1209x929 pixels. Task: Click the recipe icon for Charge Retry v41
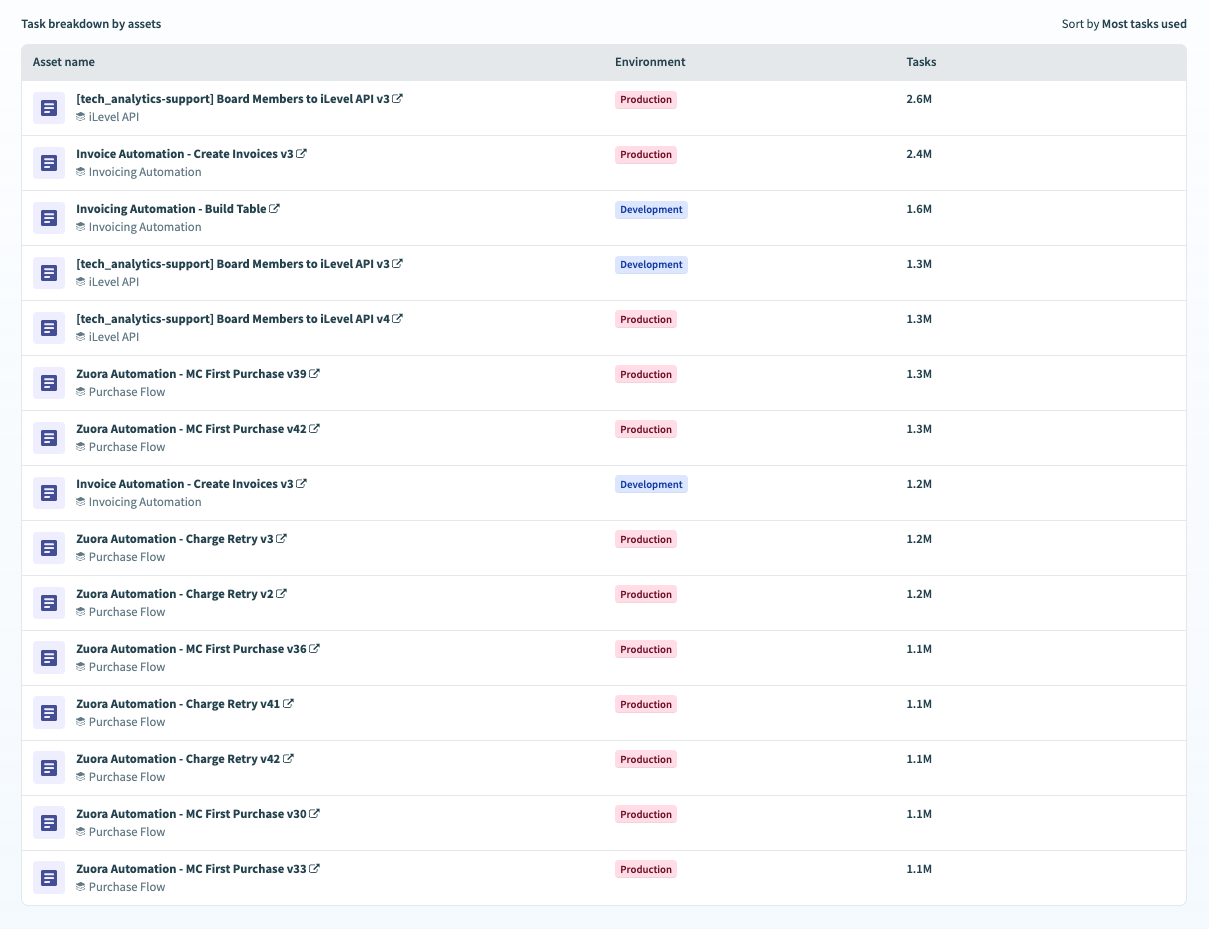click(49, 712)
